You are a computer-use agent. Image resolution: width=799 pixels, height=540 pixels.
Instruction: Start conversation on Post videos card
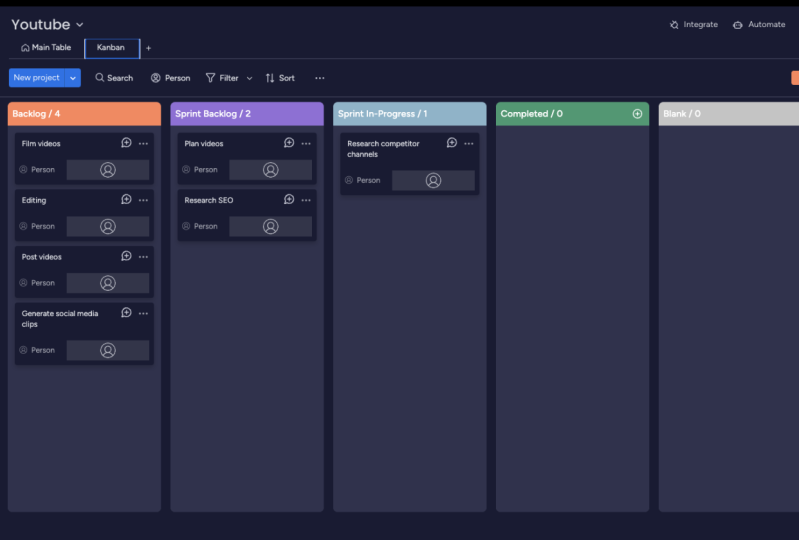[126, 256]
